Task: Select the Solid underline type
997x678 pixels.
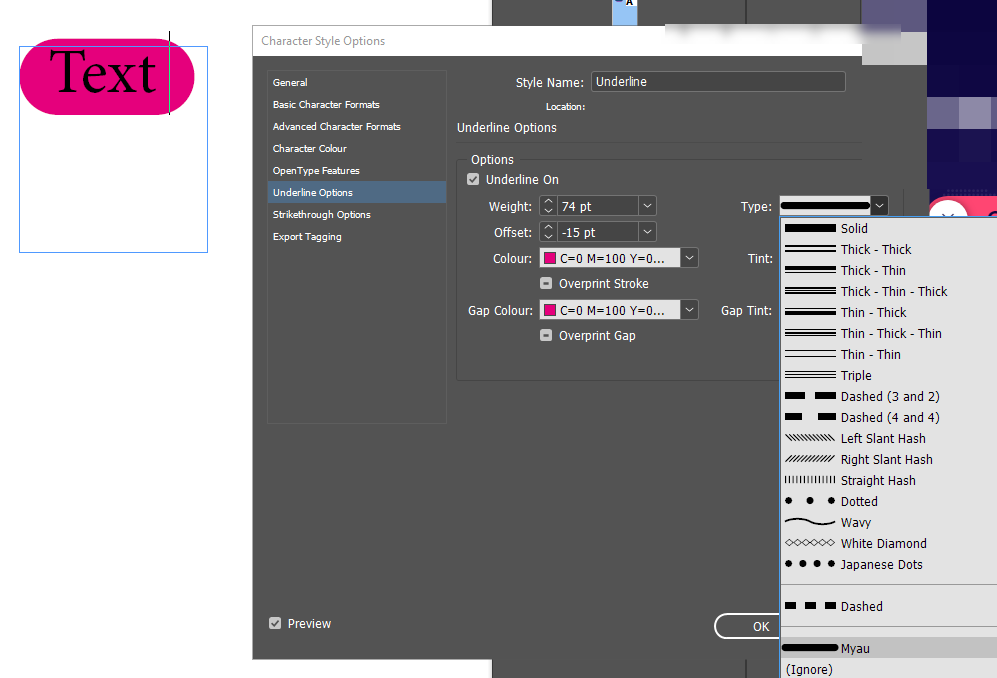Action: tap(855, 228)
